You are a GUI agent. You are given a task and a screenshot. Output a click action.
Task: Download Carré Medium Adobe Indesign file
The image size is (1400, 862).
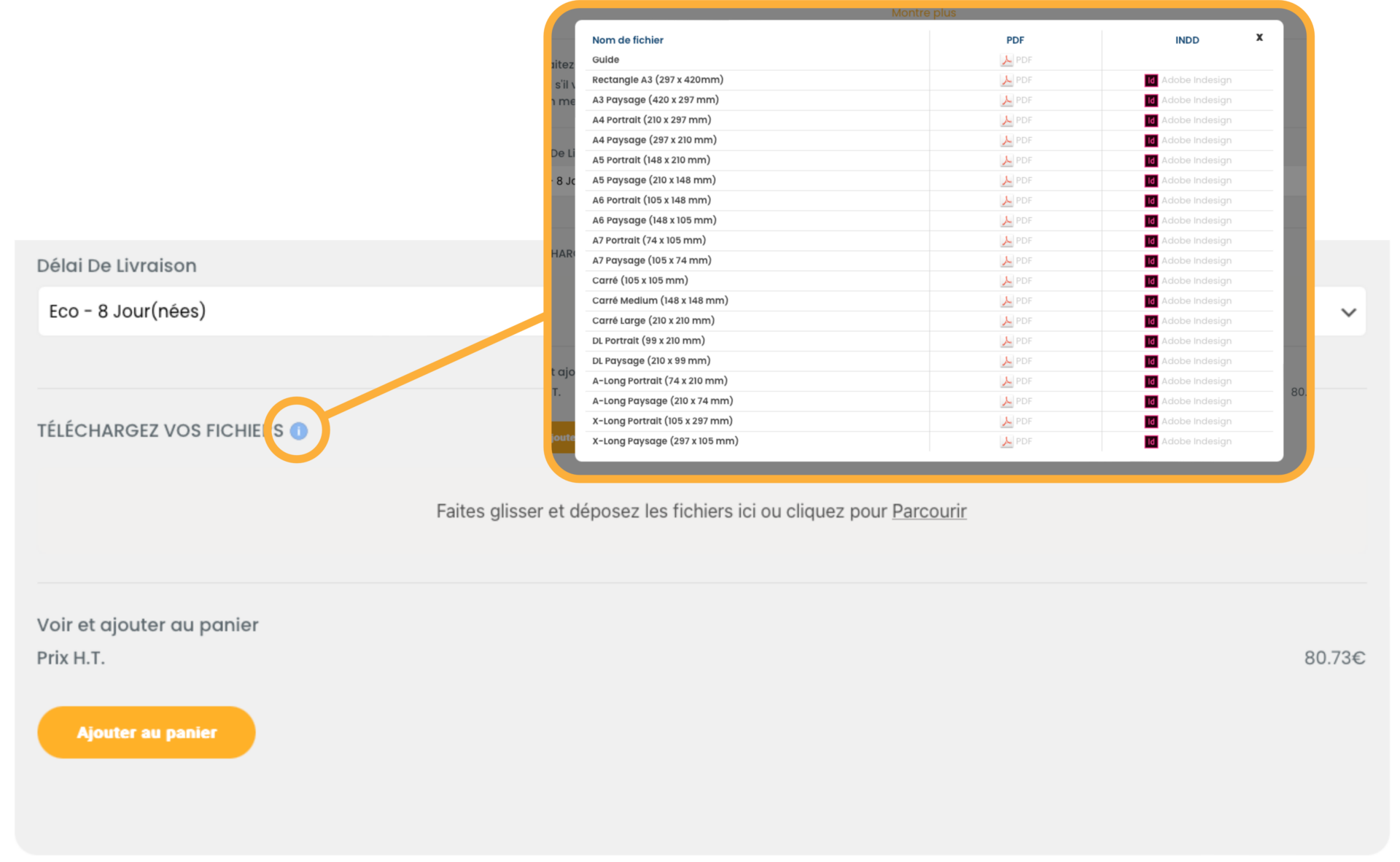click(1188, 300)
